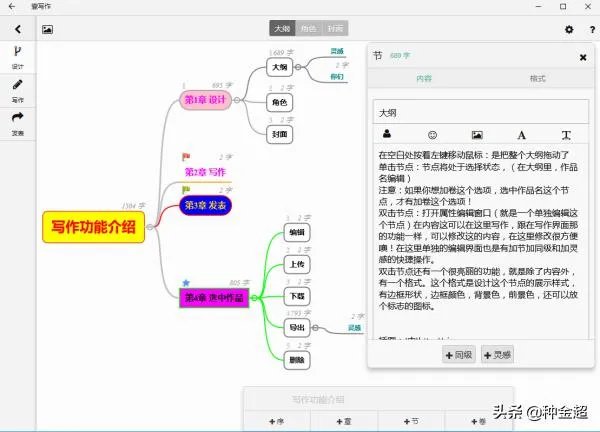
Task: Insert a picture in the node editor
Action: click(477, 134)
